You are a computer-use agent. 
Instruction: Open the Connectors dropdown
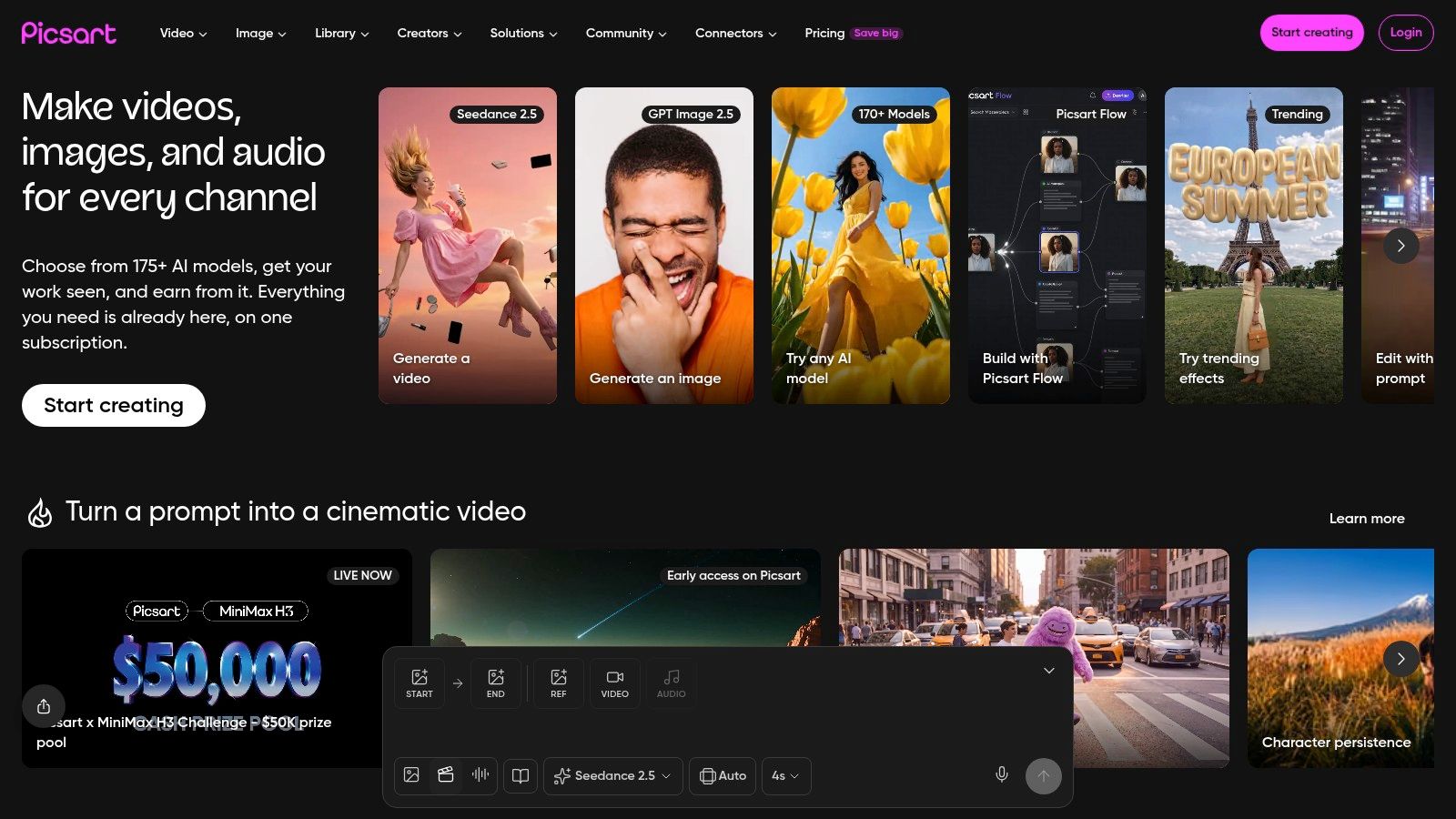736,33
